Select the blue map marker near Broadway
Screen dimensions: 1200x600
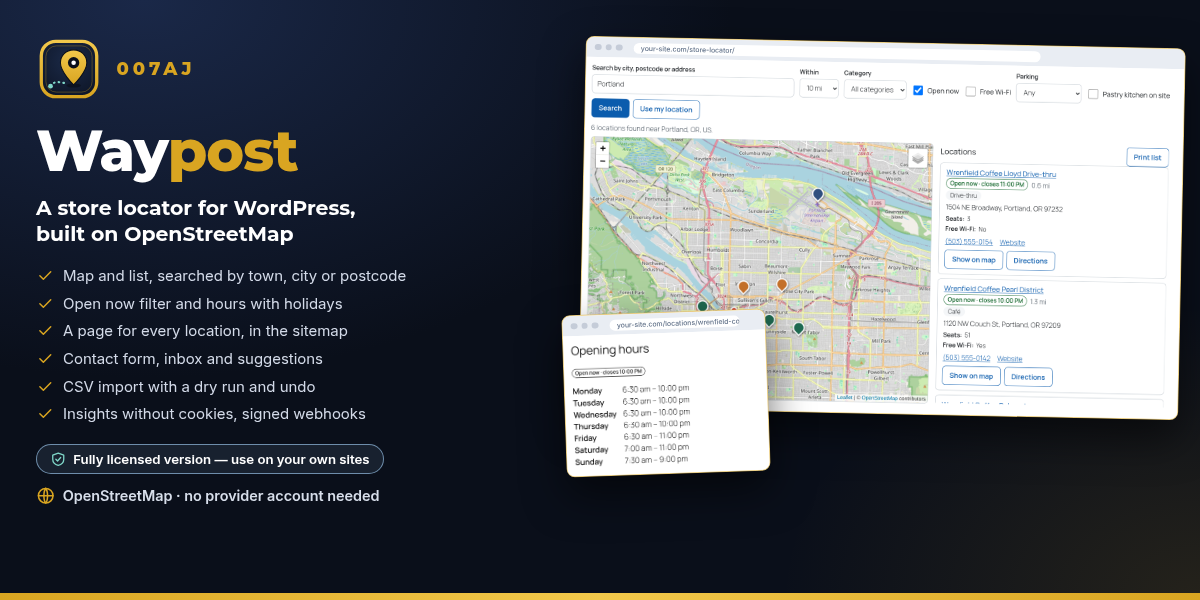pyautogui.click(x=818, y=195)
